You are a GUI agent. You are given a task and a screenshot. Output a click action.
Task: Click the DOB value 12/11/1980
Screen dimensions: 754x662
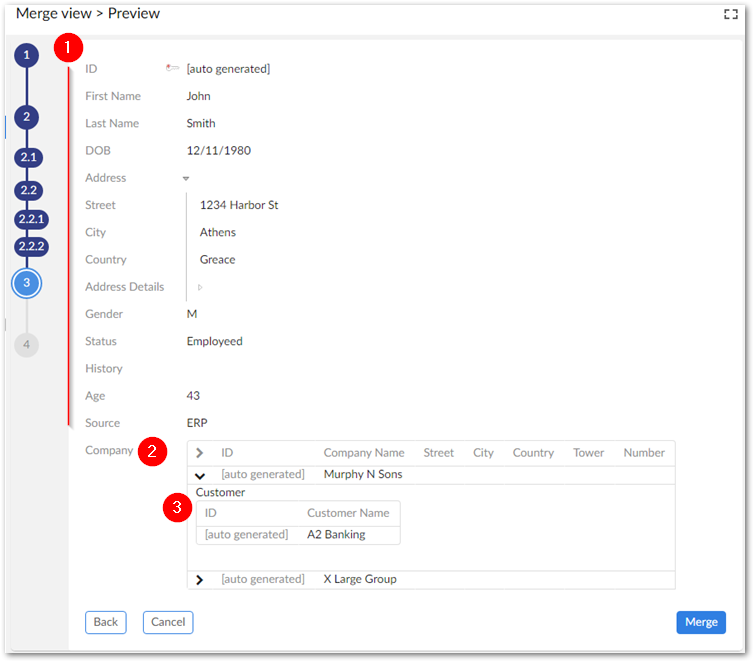tap(218, 151)
